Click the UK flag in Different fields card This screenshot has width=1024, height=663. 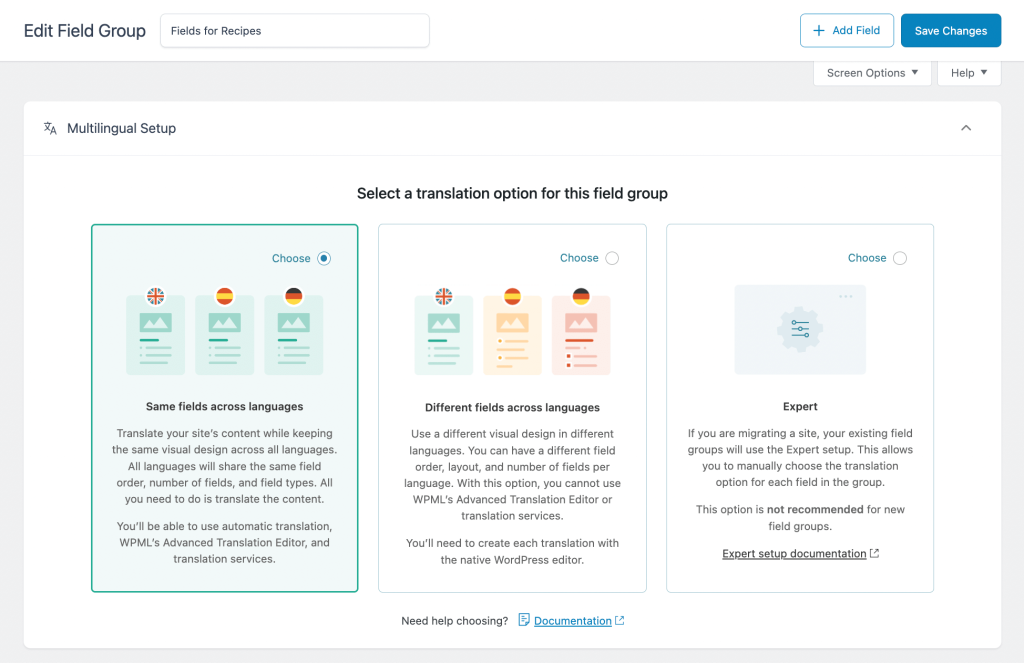443,296
